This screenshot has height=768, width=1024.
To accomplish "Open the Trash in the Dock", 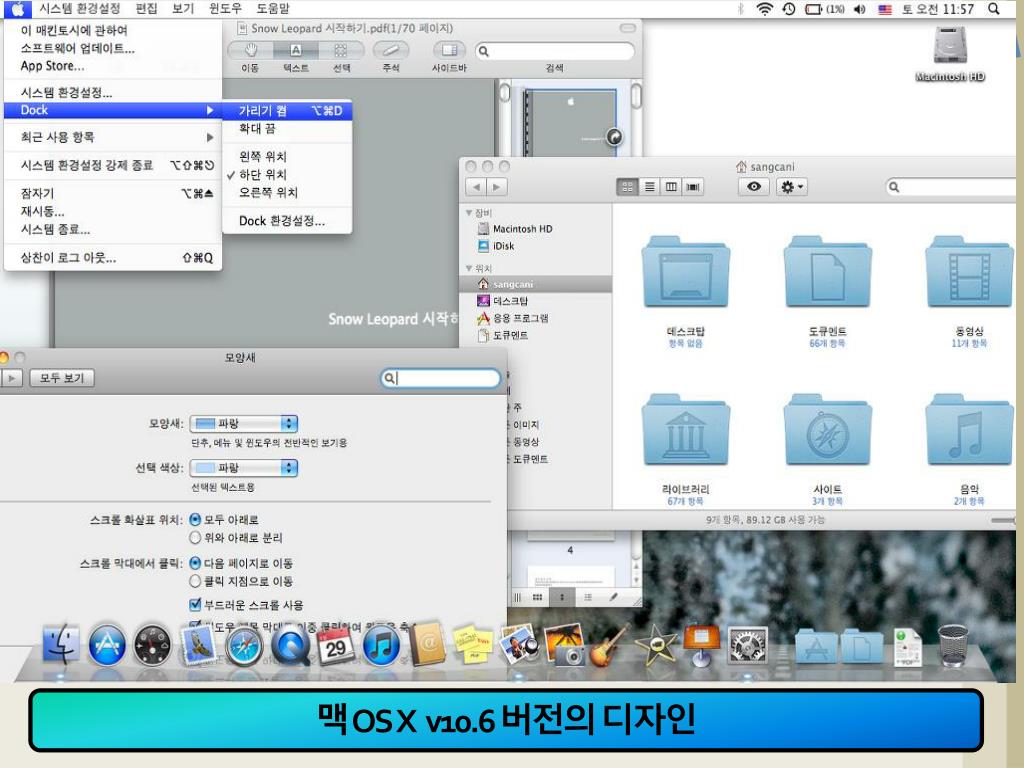I will 953,645.
